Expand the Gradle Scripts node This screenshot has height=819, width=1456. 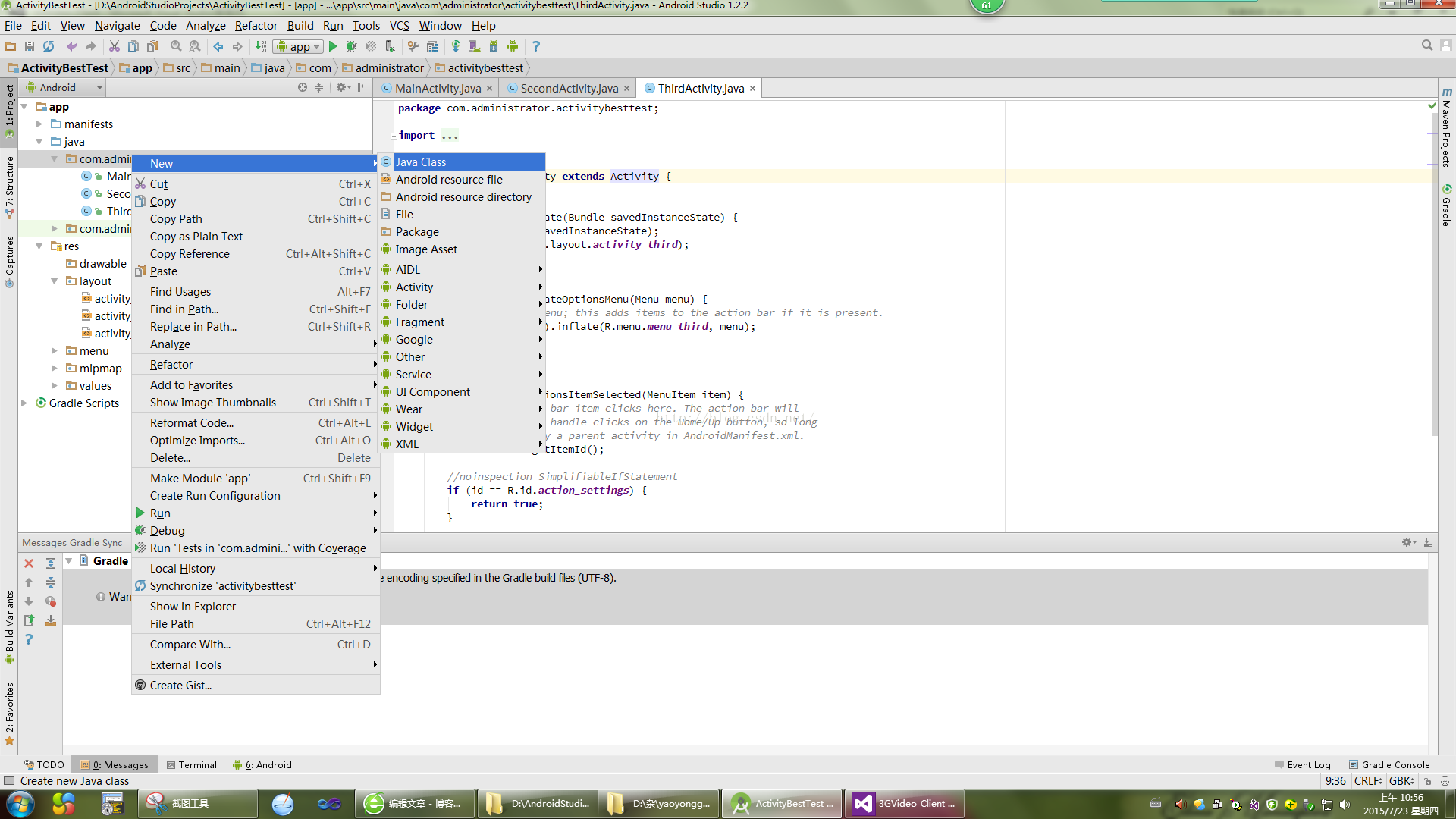24,403
